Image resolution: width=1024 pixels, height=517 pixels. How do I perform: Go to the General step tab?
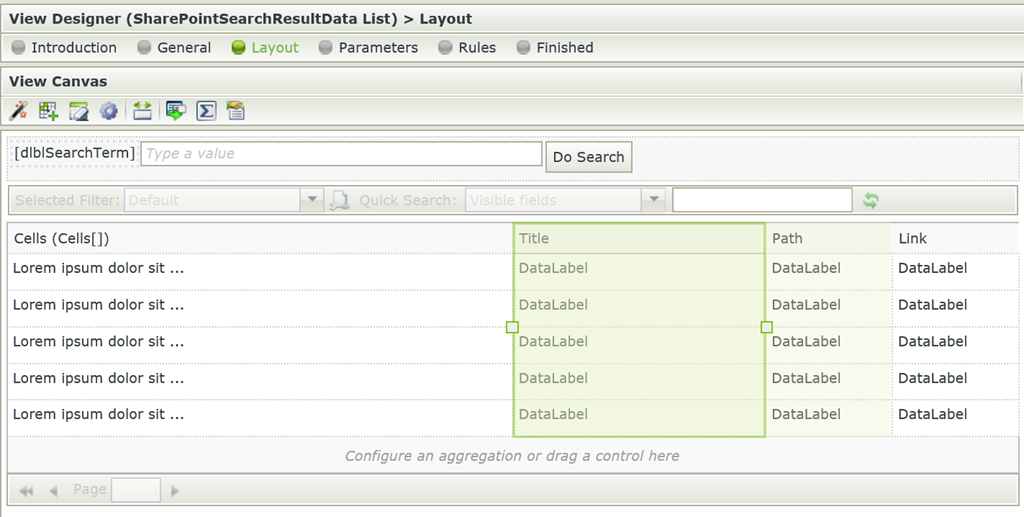174,48
